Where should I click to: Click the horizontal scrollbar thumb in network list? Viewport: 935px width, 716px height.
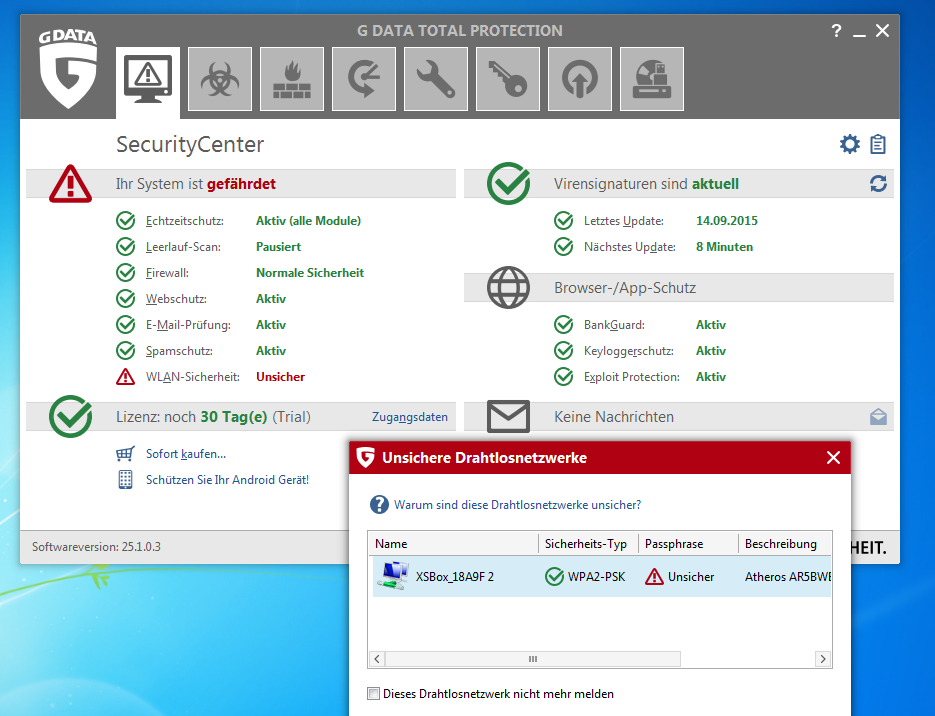533,659
